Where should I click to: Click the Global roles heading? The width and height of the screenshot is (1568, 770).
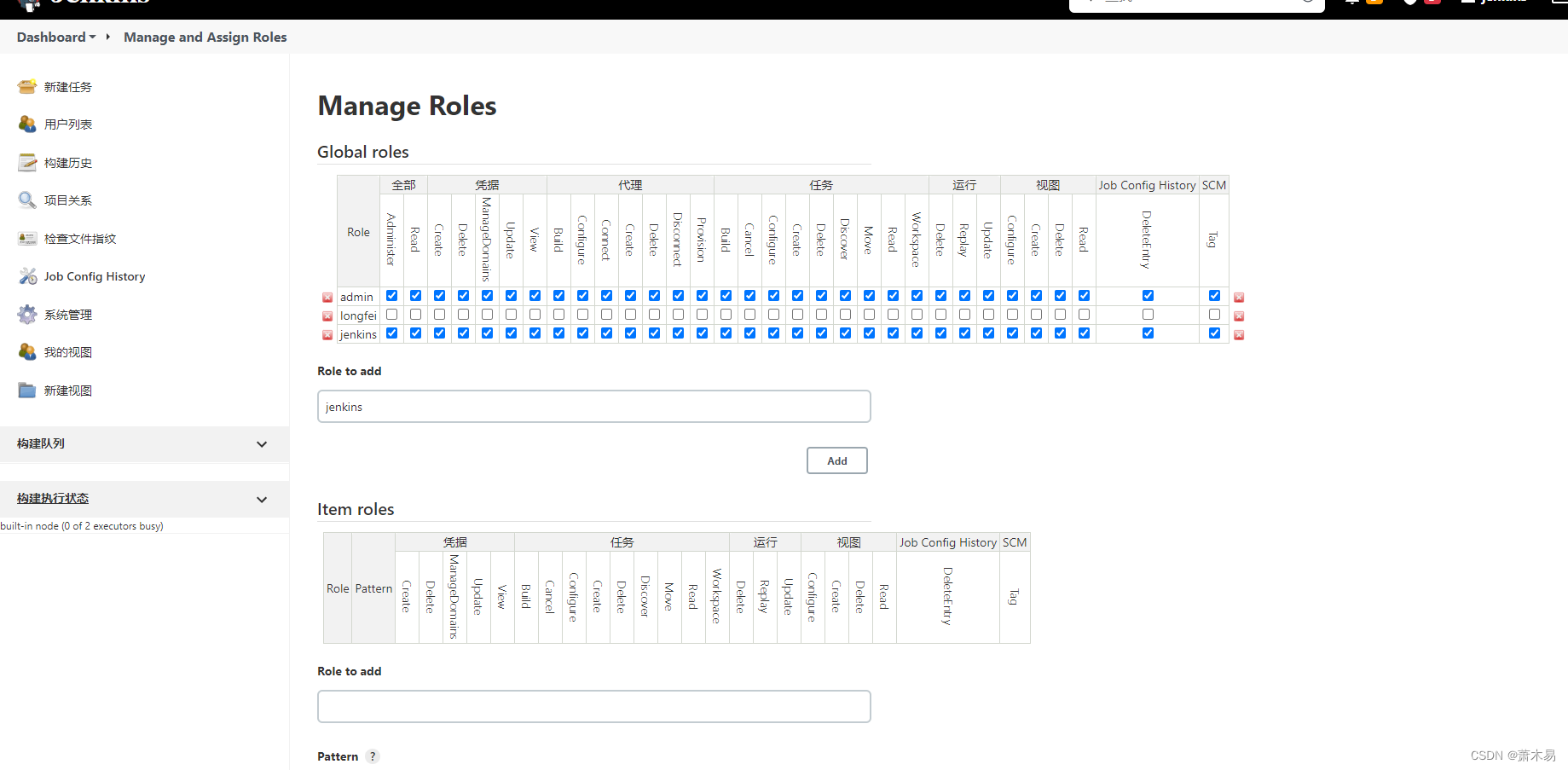363,152
